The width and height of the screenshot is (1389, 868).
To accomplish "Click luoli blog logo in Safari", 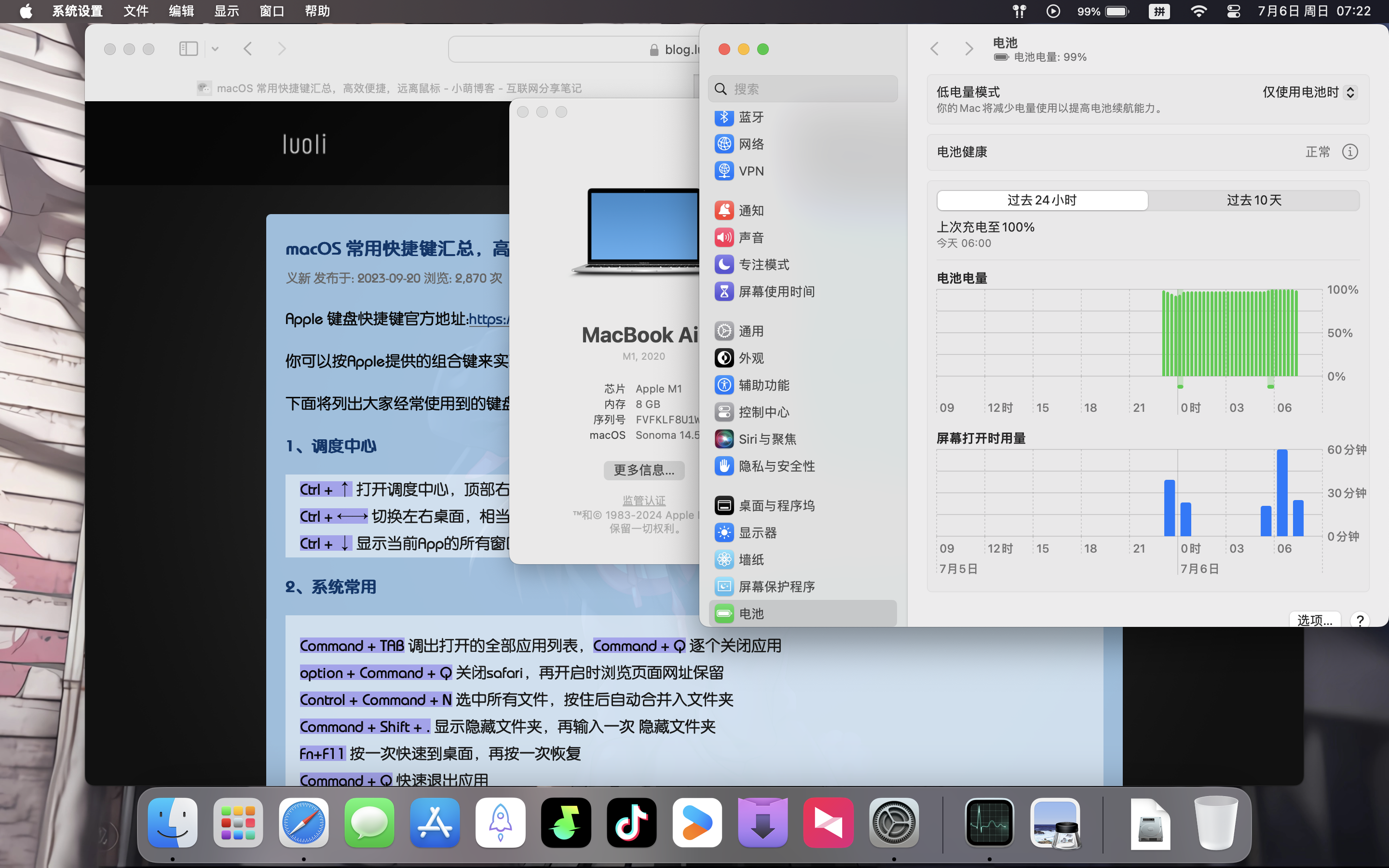I will point(305,144).
